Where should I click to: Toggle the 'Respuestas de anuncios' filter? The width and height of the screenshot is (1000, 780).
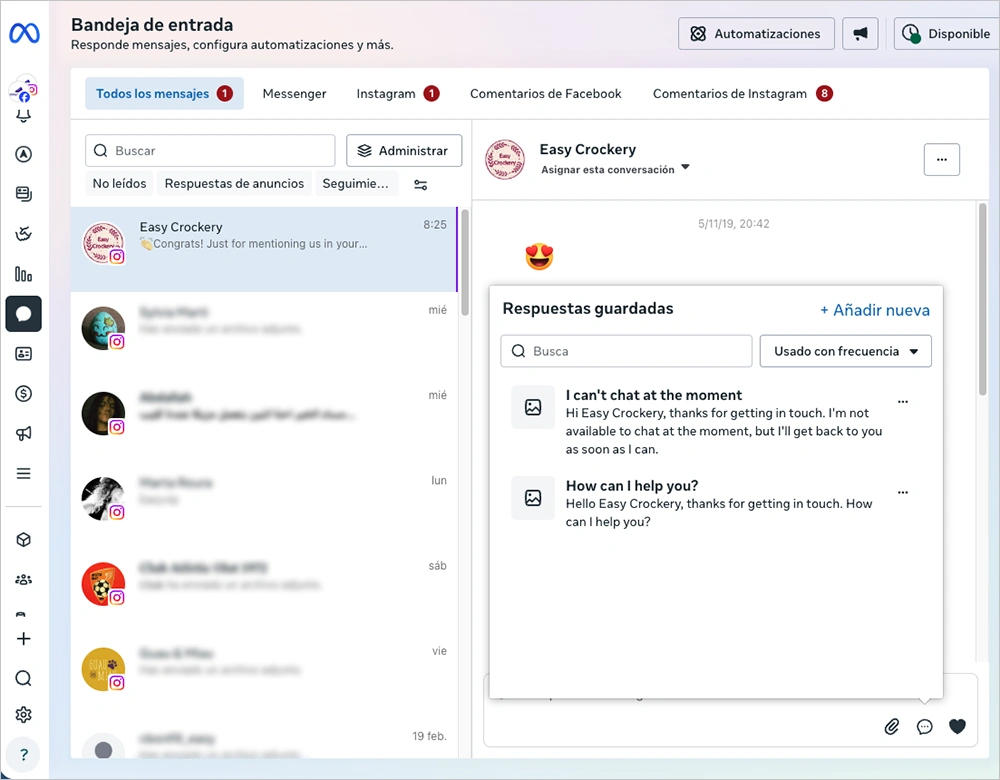(234, 183)
